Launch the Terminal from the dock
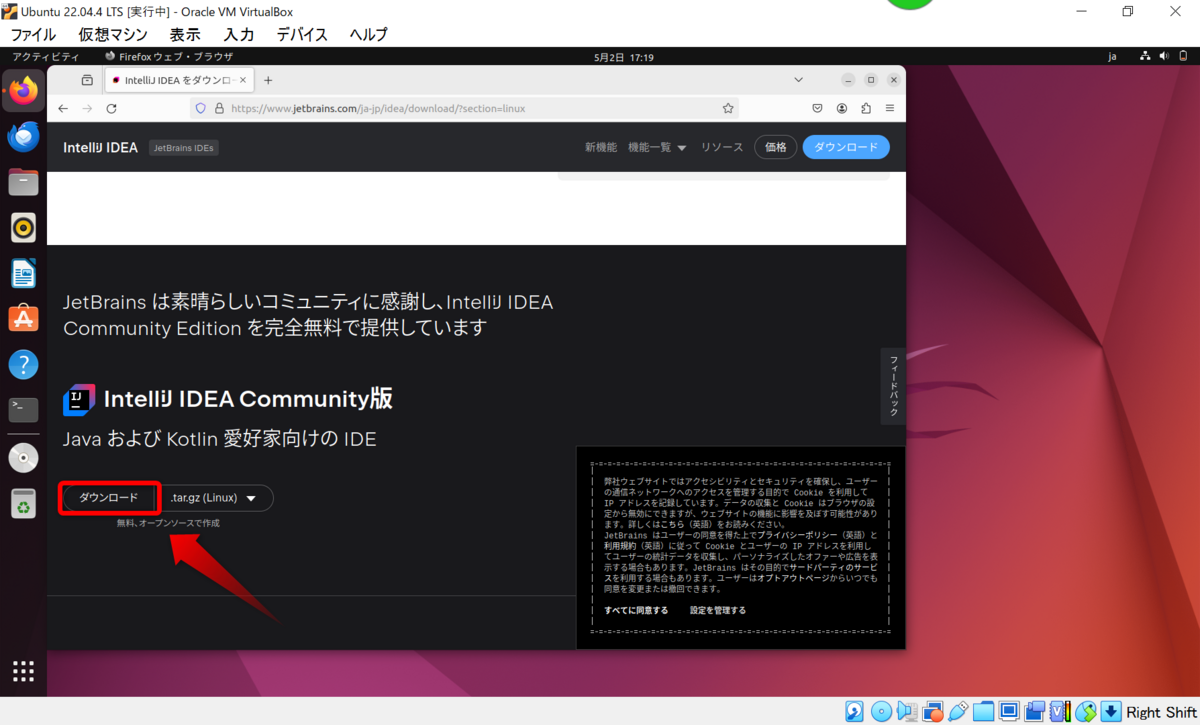 pyautogui.click(x=23, y=410)
